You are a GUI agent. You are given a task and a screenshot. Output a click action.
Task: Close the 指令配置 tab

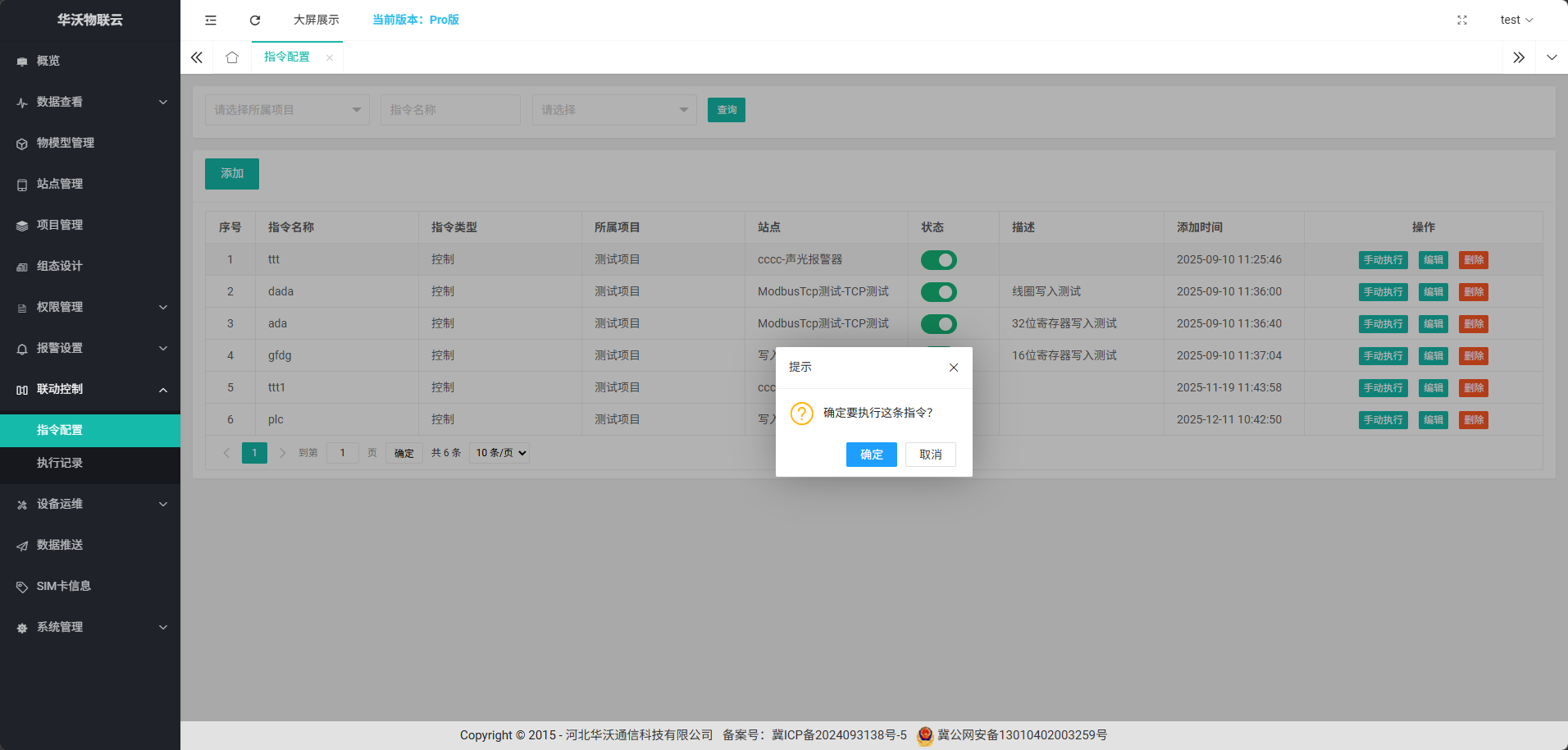click(330, 57)
